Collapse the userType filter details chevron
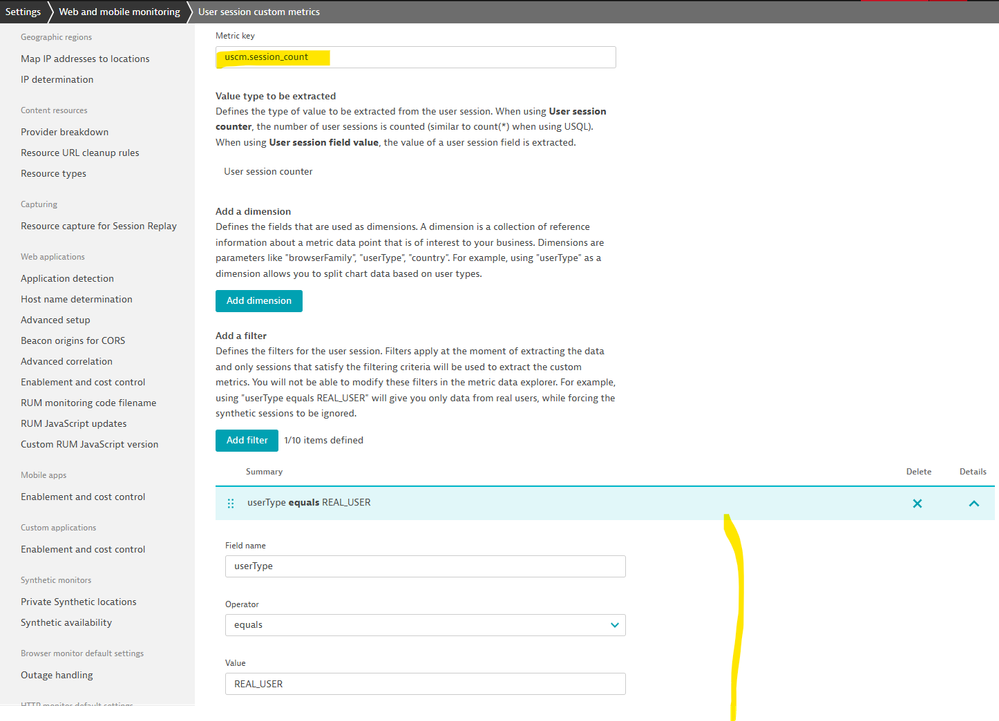This screenshot has width=999, height=721. coord(973,503)
